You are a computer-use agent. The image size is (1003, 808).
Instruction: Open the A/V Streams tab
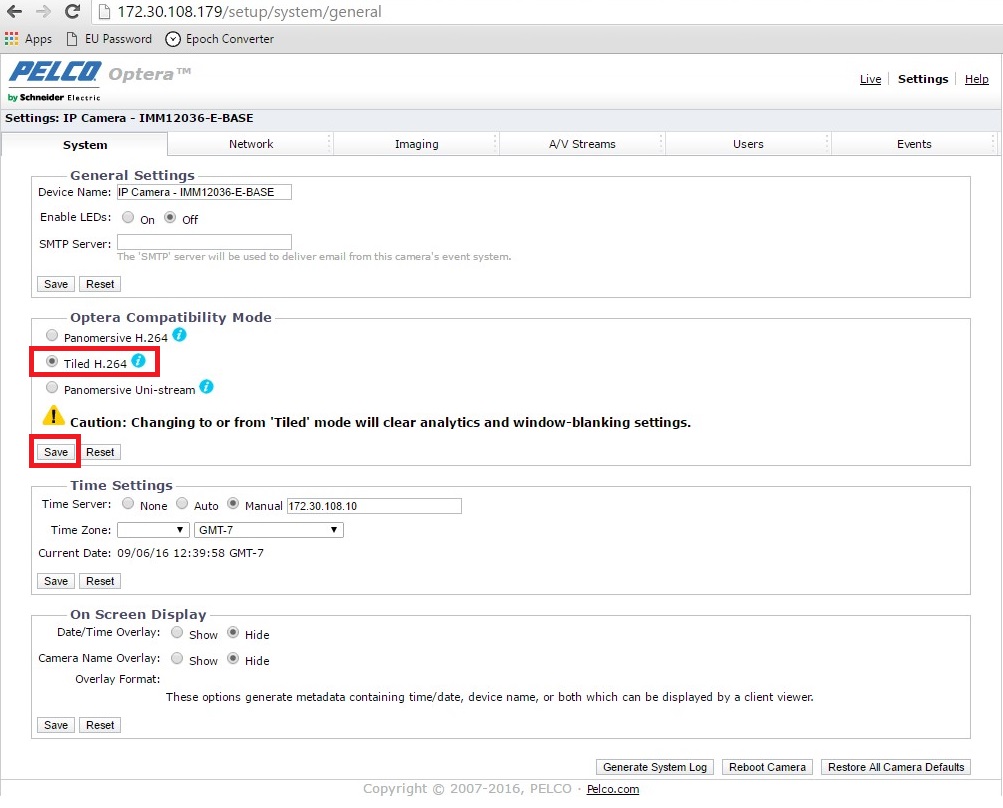(582, 144)
